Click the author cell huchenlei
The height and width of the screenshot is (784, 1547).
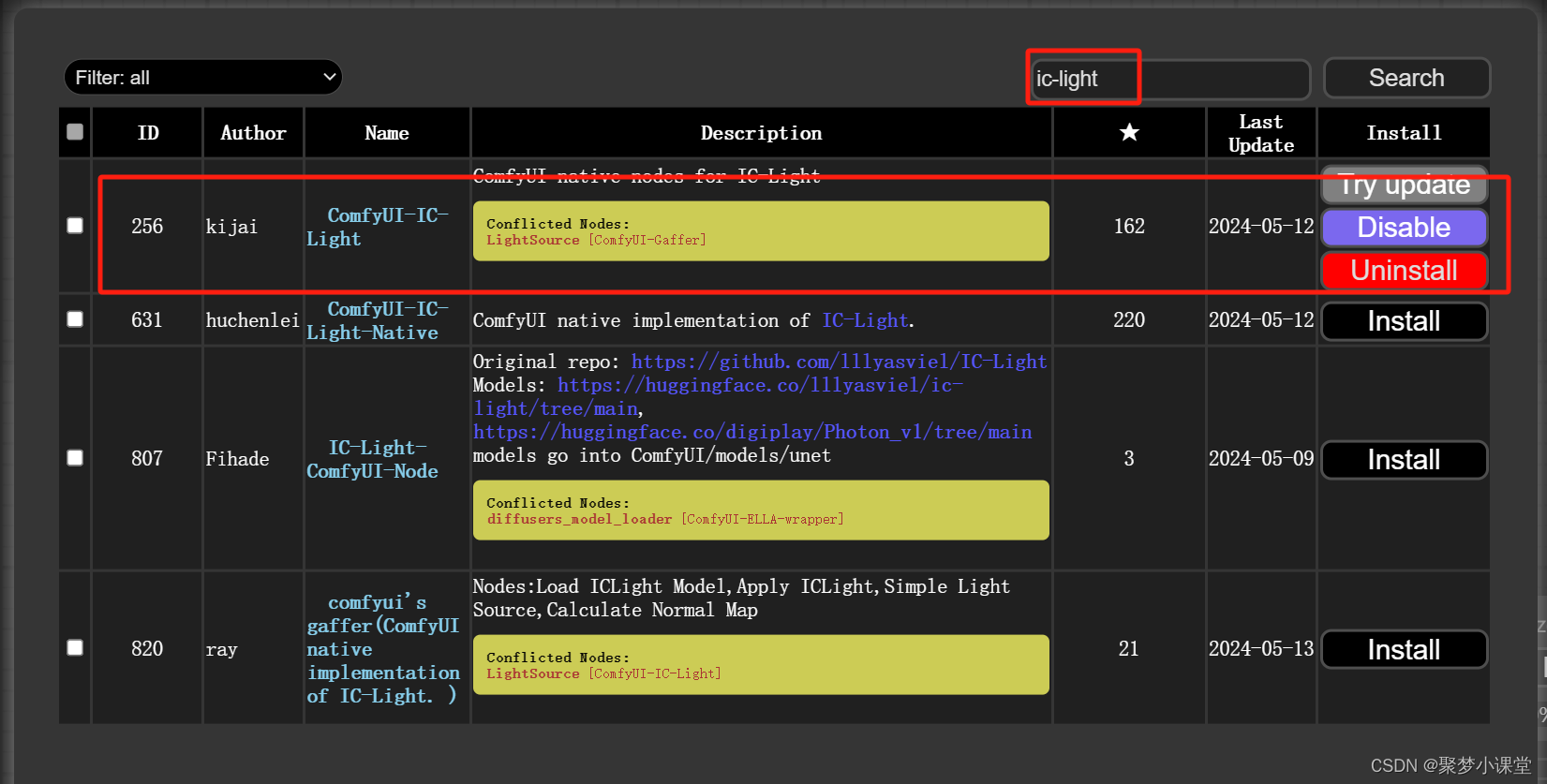tap(253, 320)
